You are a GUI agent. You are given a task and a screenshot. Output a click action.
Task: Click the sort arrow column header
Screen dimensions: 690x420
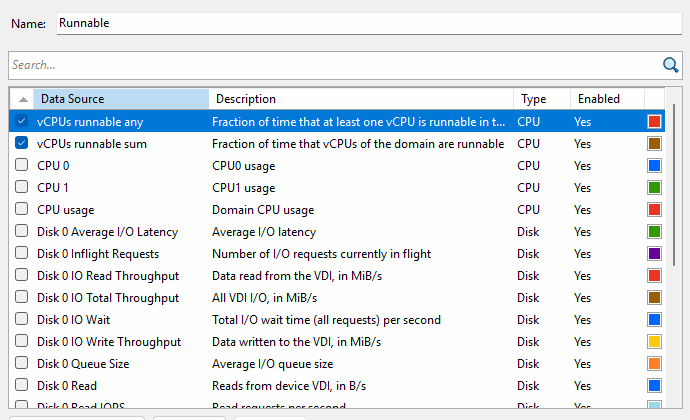(x=23, y=99)
